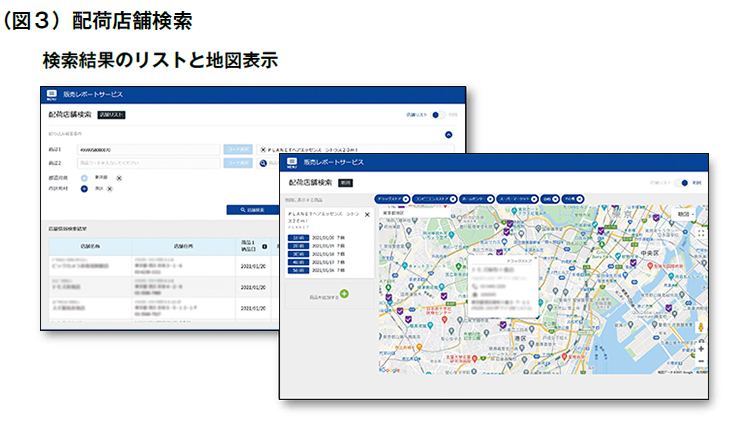Add a product with the green plus icon
Viewport: 750px width, 436px height.
(x=344, y=294)
